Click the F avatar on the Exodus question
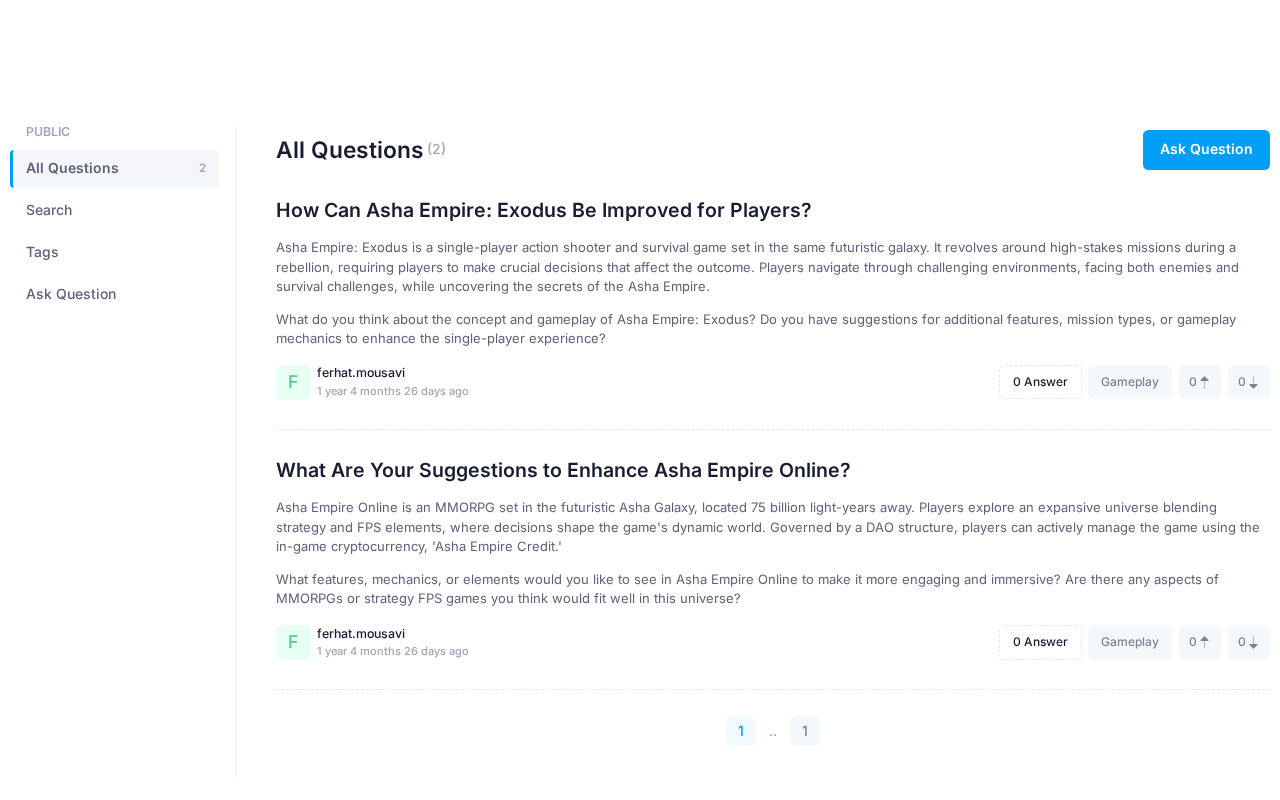The width and height of the screenshot is (1280, 800). click(x=293, y=382)
